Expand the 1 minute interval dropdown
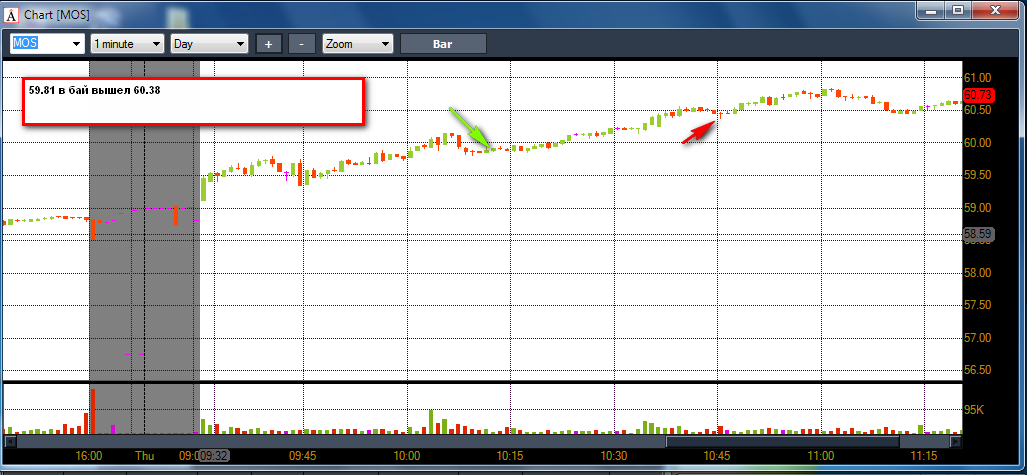Image resolution: width=1027 pixels, height=475 pixels. tap(127, 44)
